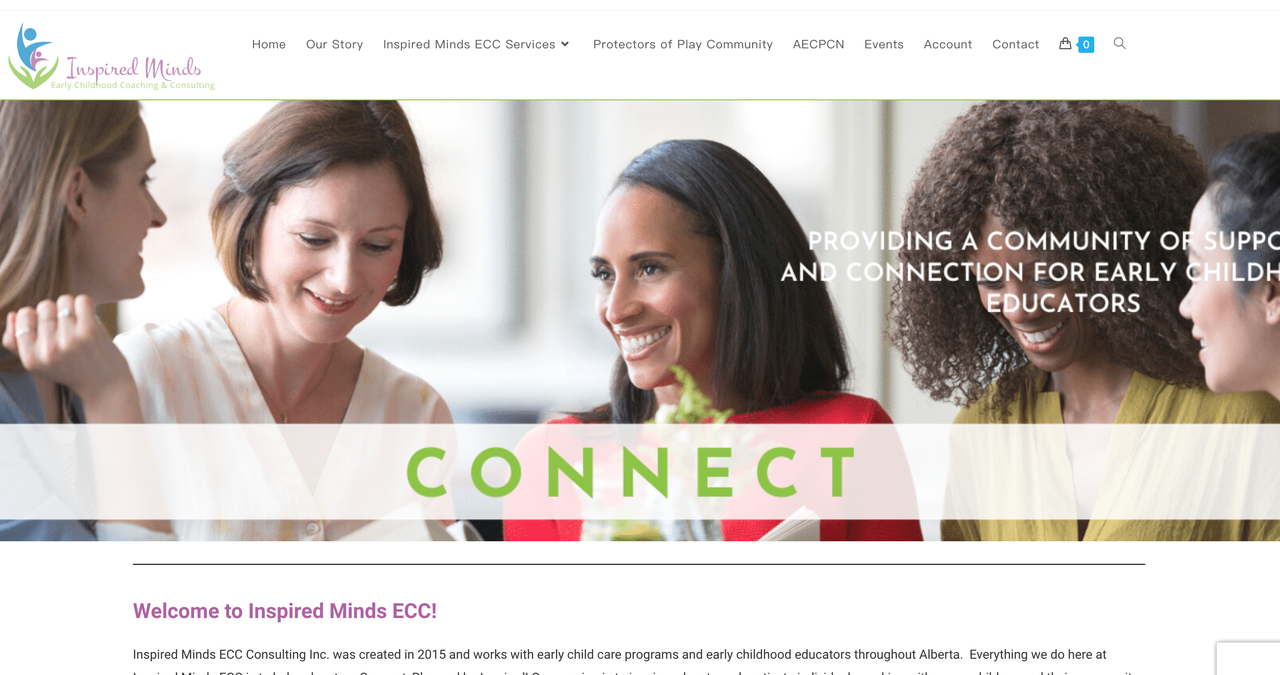Screen dimensions: 1280x675
Task: Open the AECPCN page
Action: click(818, 44)
